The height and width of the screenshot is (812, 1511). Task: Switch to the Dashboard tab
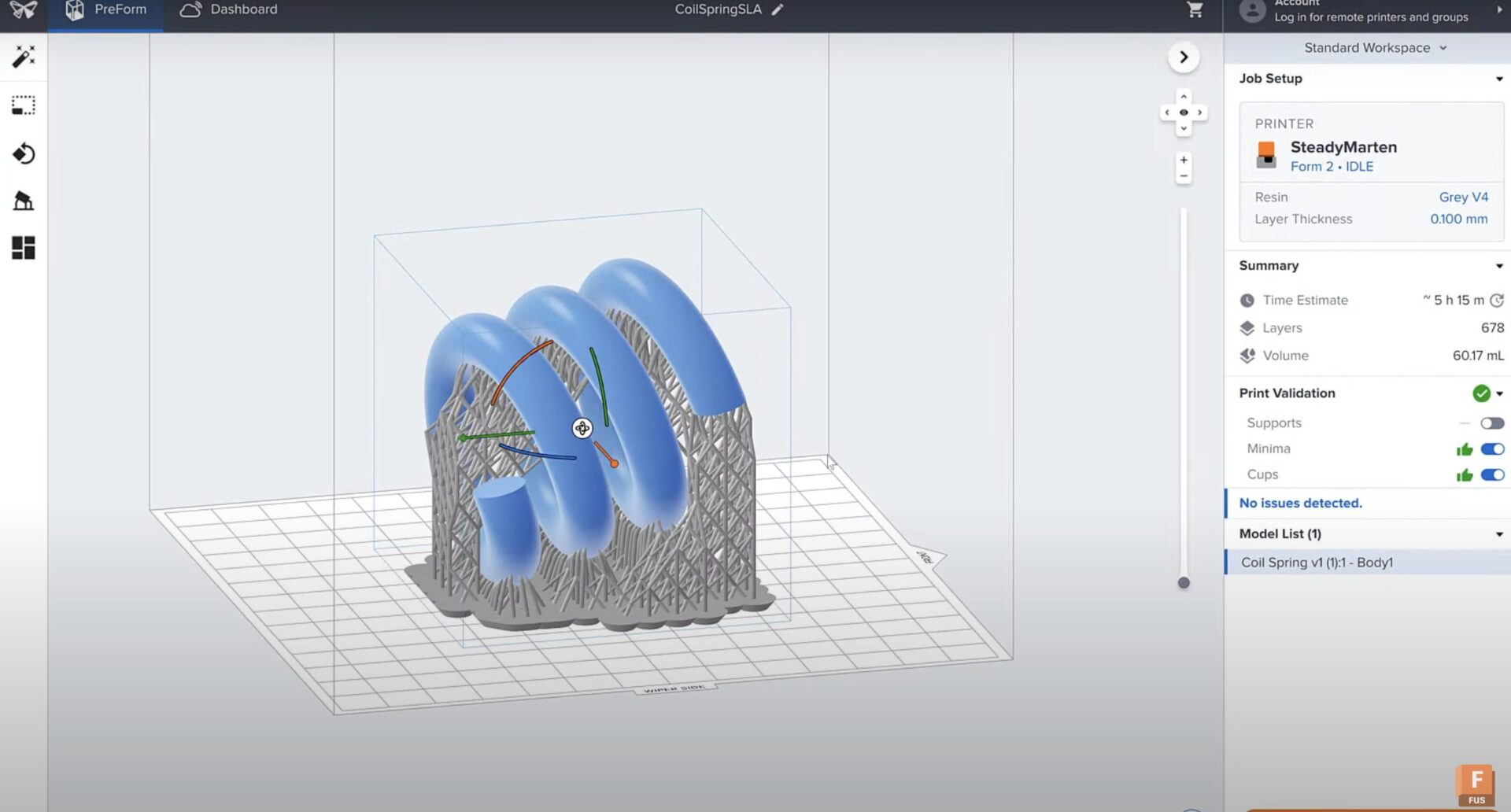[229, 10]
